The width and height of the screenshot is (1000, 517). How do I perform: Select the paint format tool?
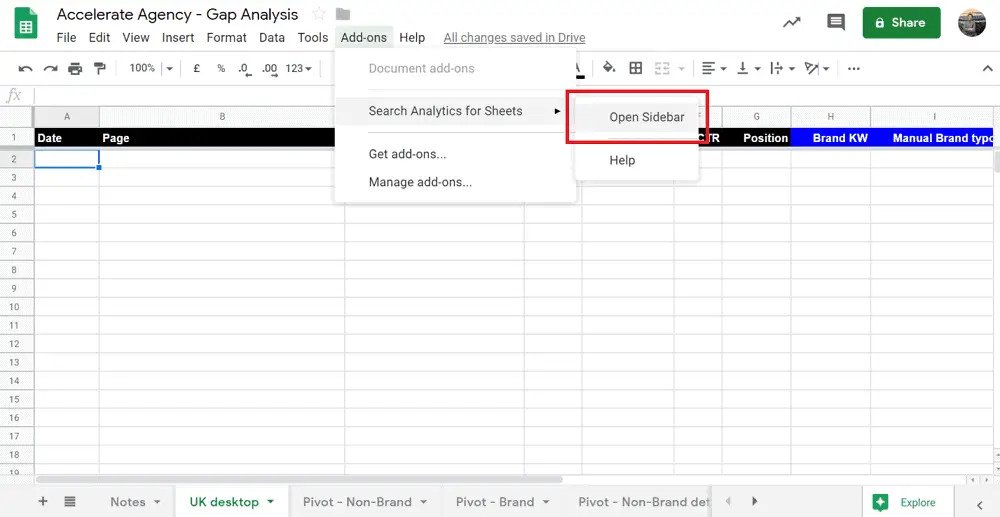(x=100, y=68)
